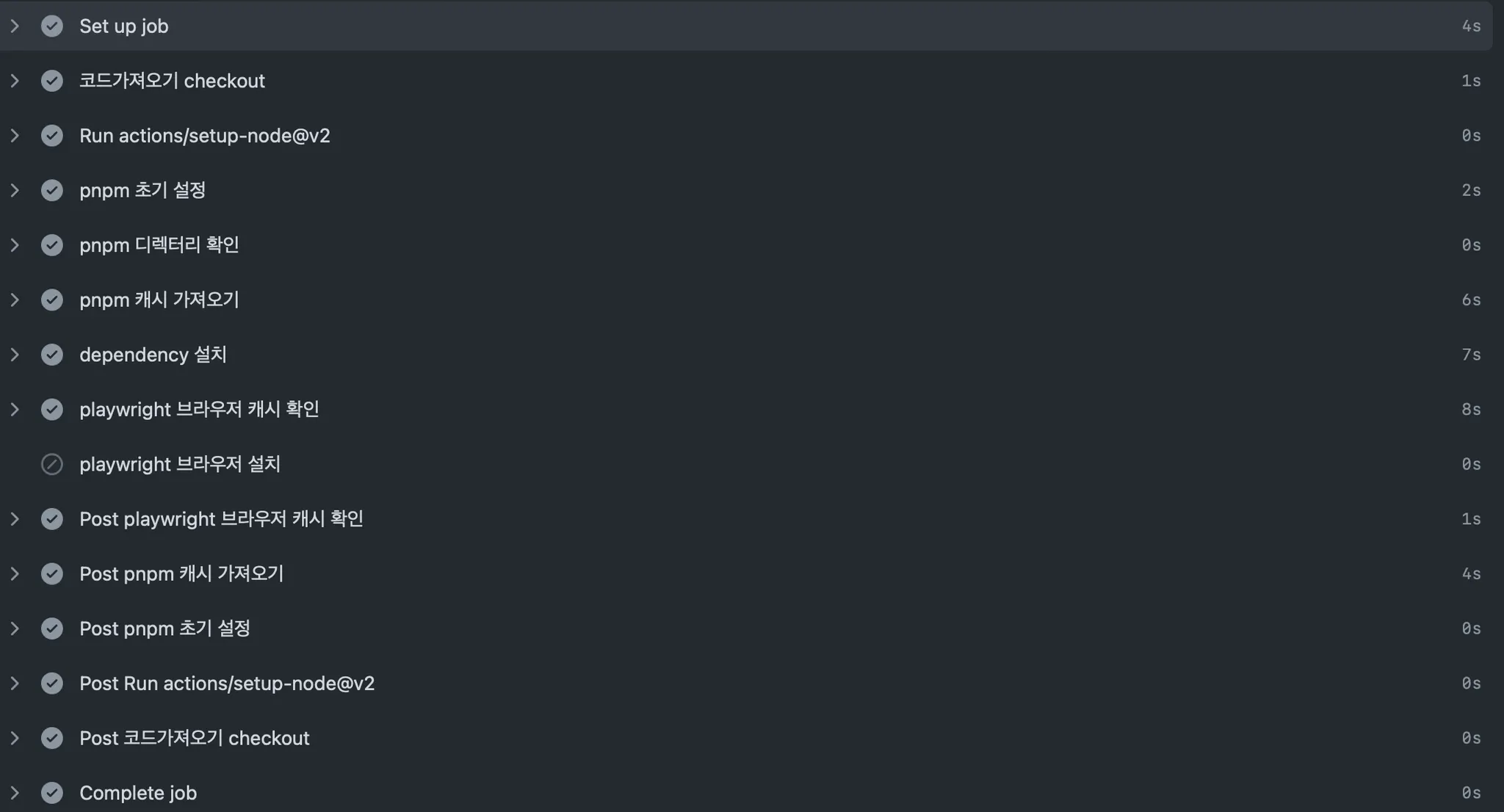Click the playwright 브라우저 설치 step label
This screenshot has height=812, width=1504.
[180, 464]
